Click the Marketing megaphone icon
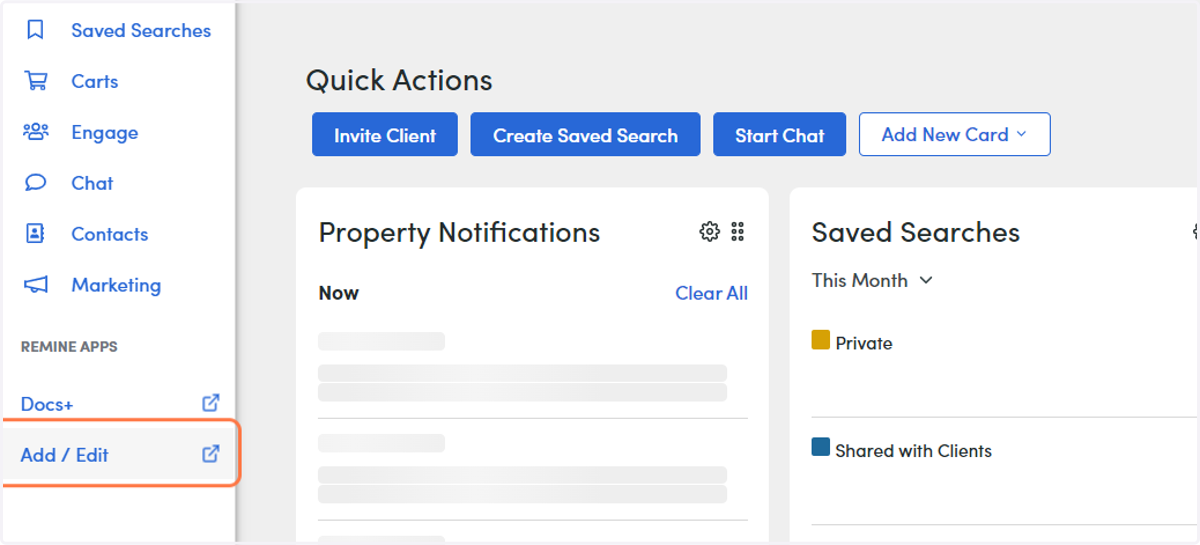 click(36, 285)
